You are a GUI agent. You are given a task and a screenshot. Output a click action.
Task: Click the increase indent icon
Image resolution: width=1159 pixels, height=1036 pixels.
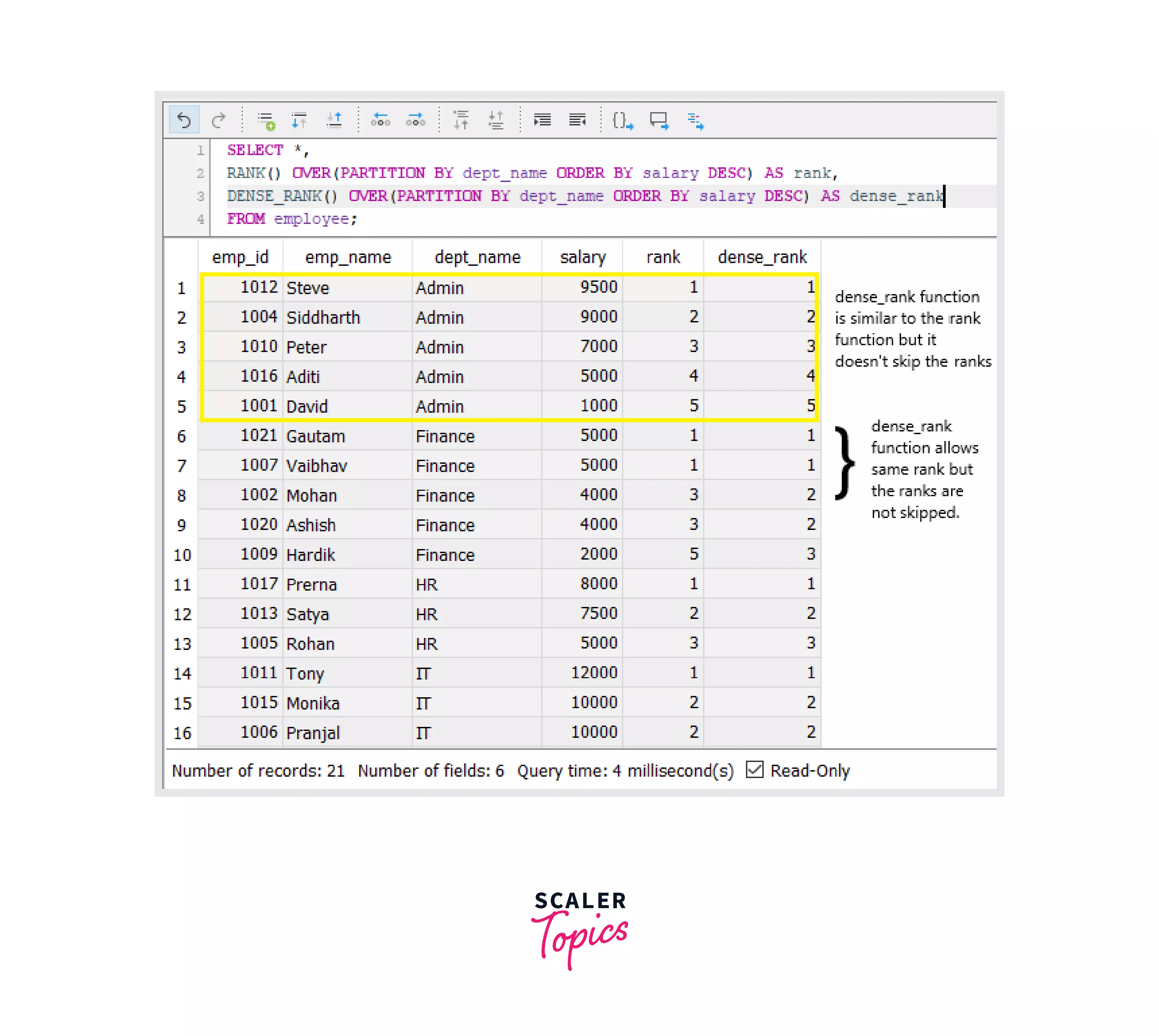542,120
